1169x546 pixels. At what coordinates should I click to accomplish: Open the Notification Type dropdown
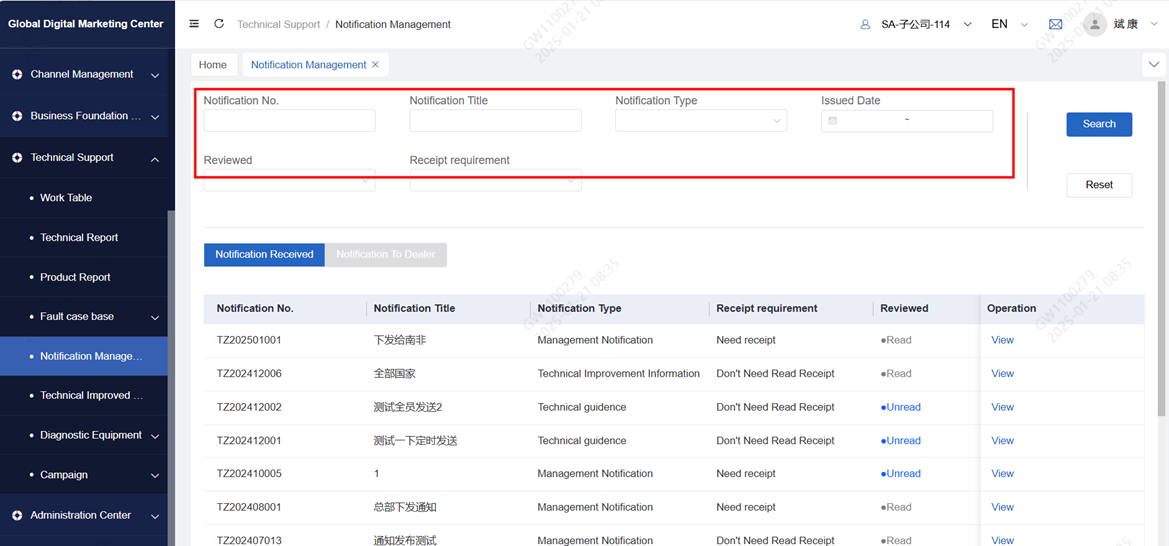[x=700, y=121]
